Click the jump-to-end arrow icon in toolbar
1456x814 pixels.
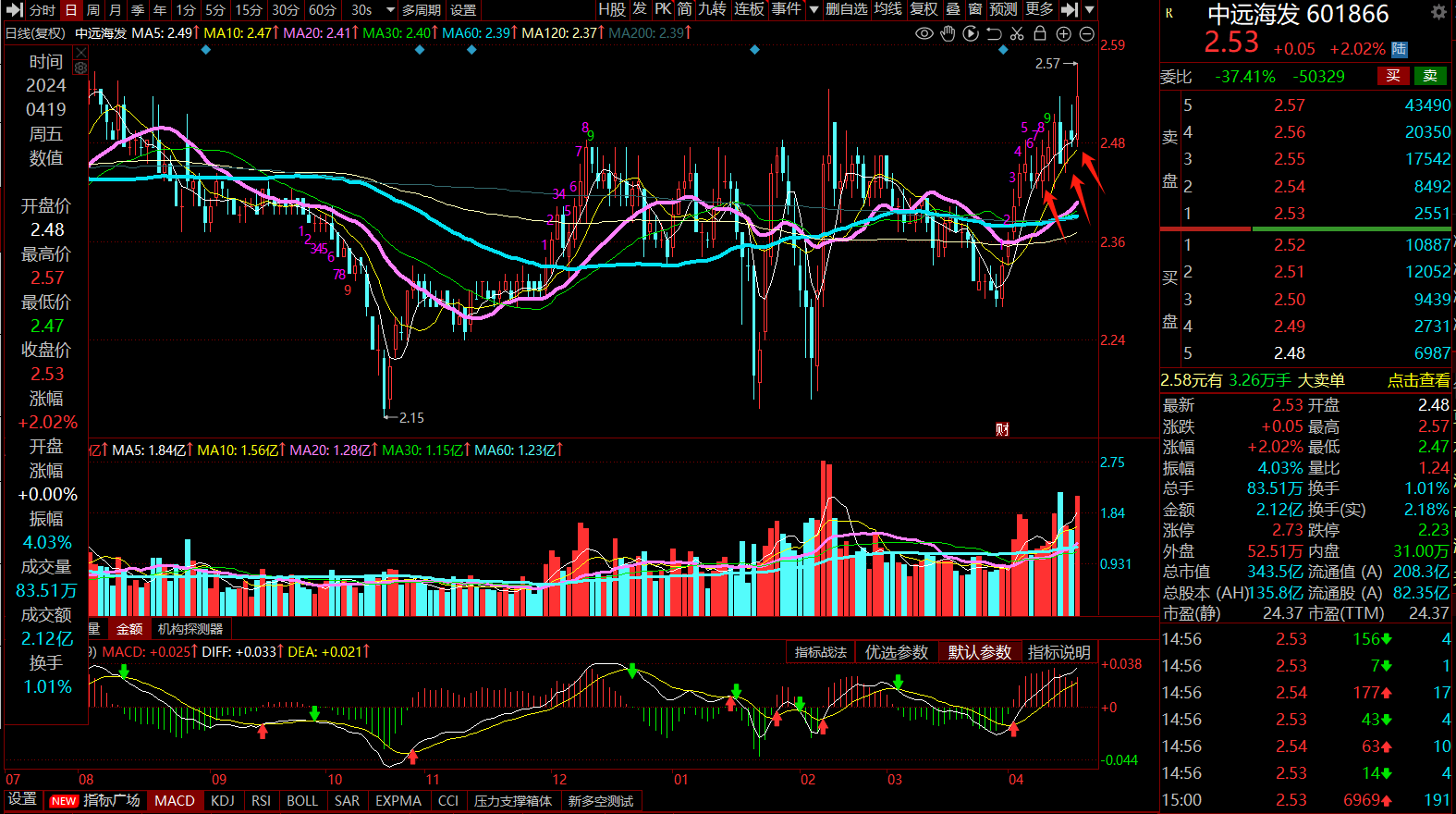coord(1070,9)
